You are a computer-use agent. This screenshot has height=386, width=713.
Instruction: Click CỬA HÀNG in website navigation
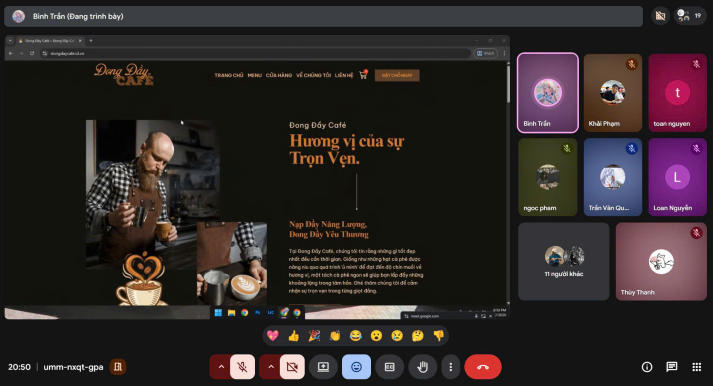[x=279, y=75]
